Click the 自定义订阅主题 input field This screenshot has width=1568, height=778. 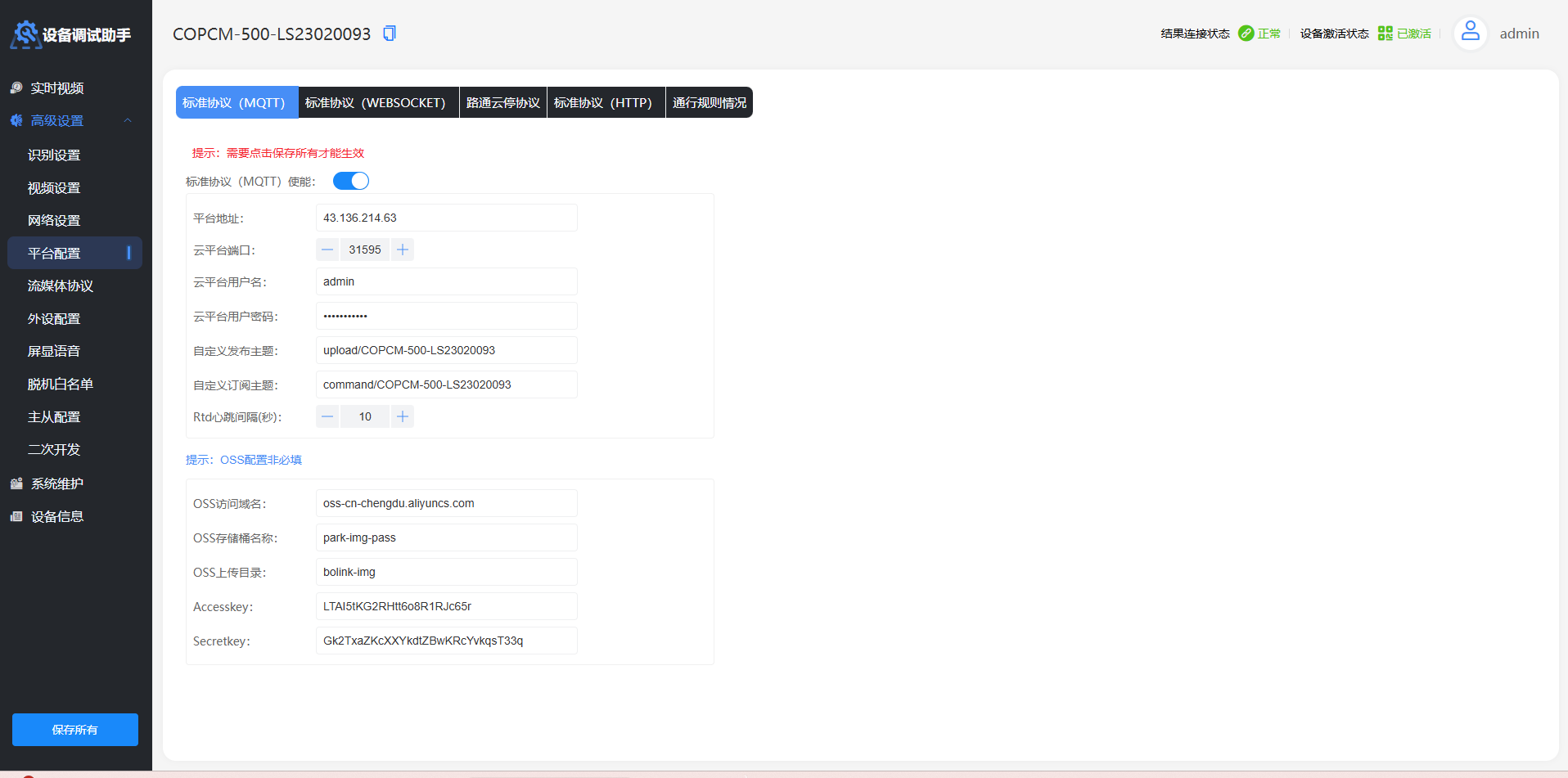pos(447,385)
